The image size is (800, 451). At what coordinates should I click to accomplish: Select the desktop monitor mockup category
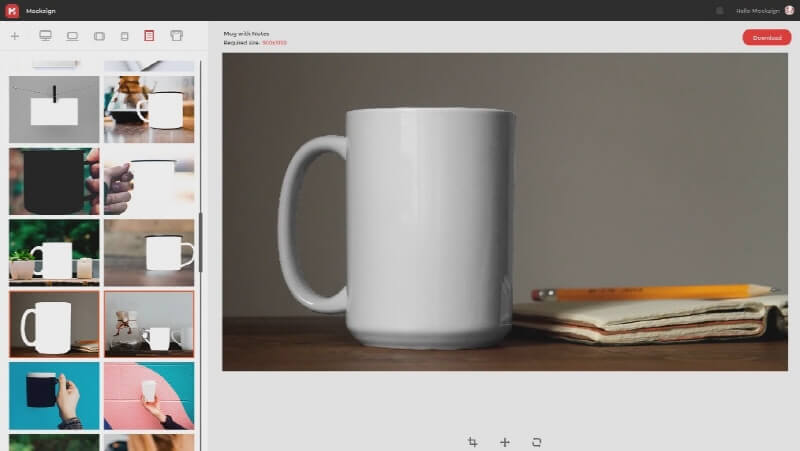click(x=45, y=36)
